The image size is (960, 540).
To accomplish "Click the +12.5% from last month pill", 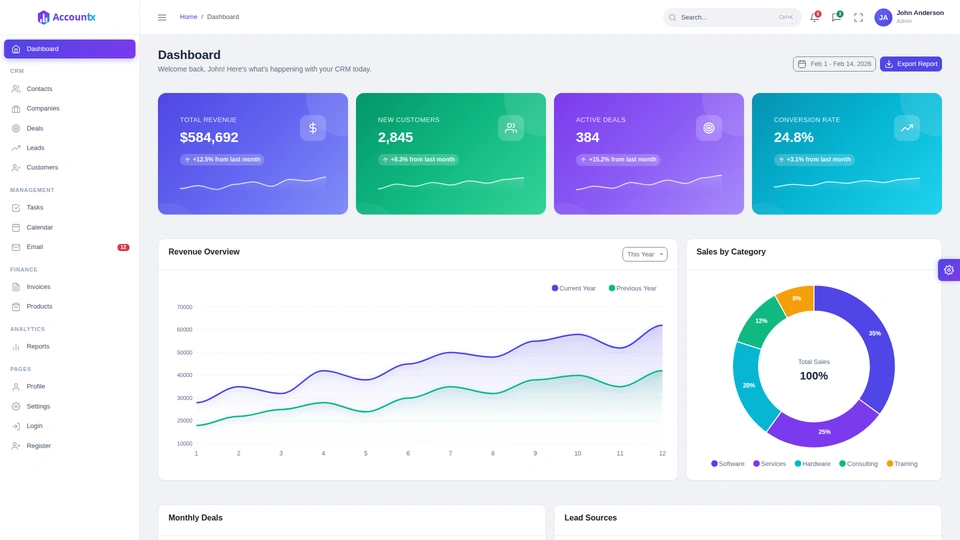I will tap(222, 160).
